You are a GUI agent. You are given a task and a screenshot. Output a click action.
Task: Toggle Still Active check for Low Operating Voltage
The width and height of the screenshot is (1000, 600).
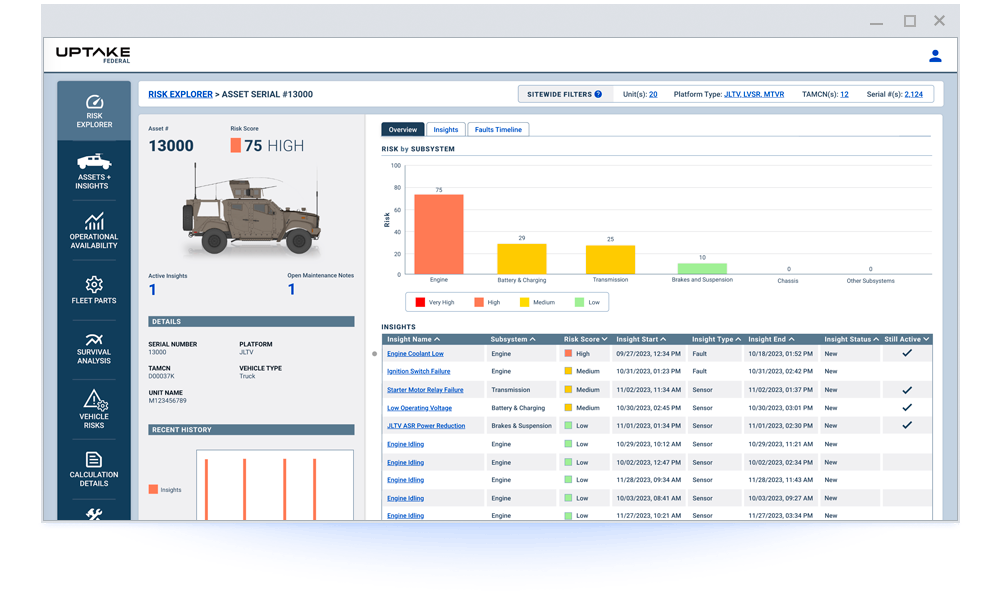pyautogui.click(x=907, y=407)
